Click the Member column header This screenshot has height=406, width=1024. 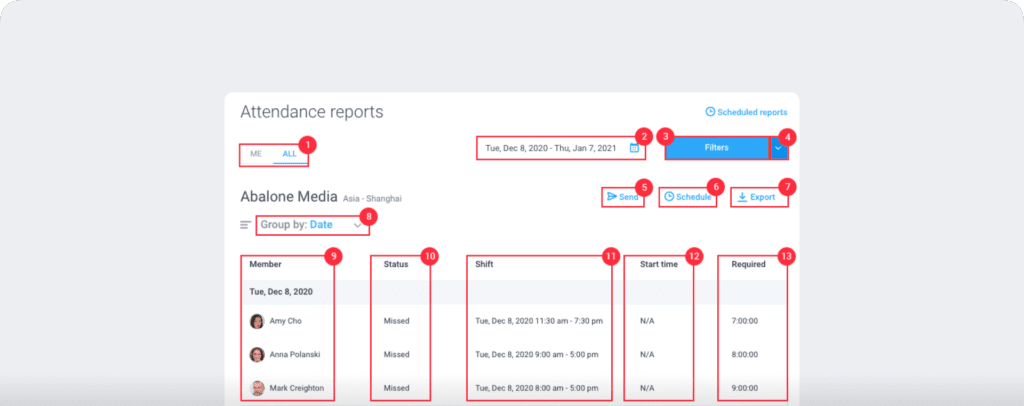point(266,264)
